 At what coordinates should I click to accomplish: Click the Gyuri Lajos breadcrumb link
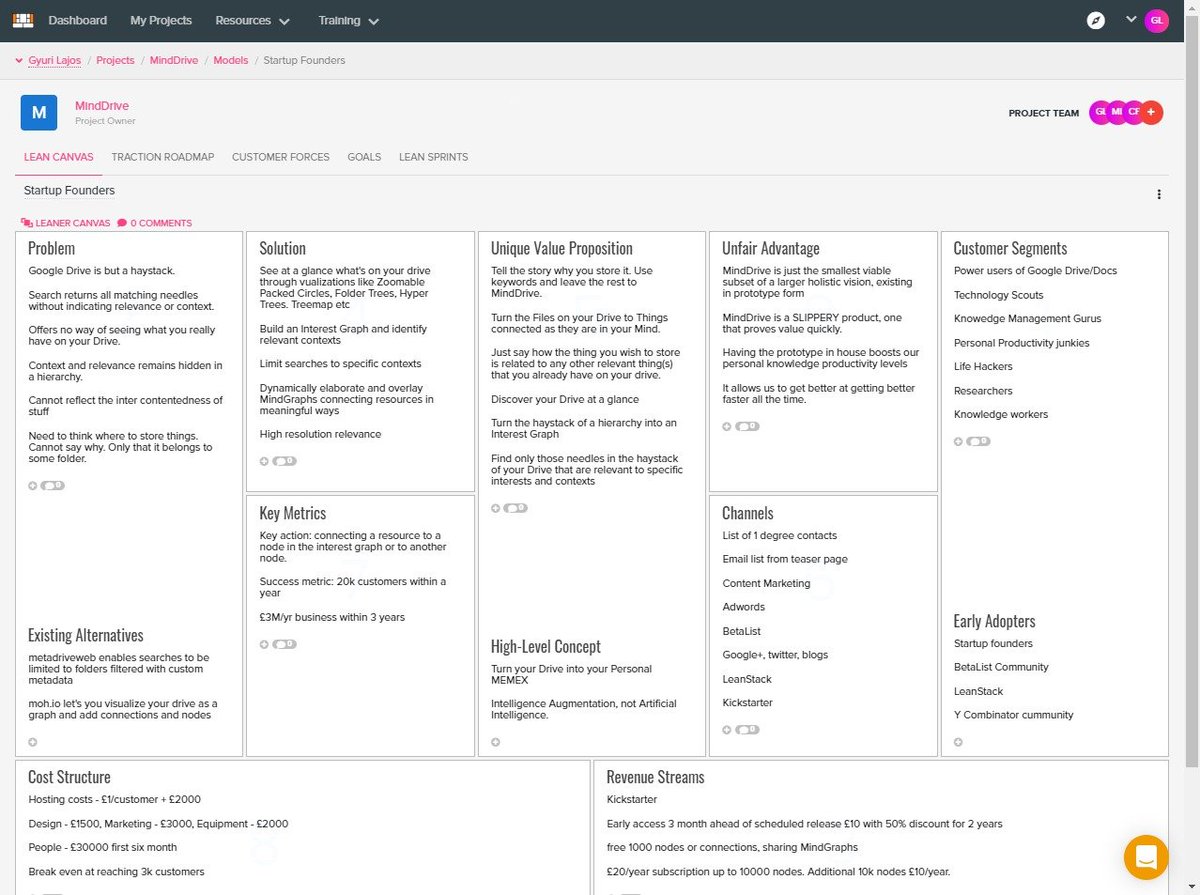(x=57, y=61)
